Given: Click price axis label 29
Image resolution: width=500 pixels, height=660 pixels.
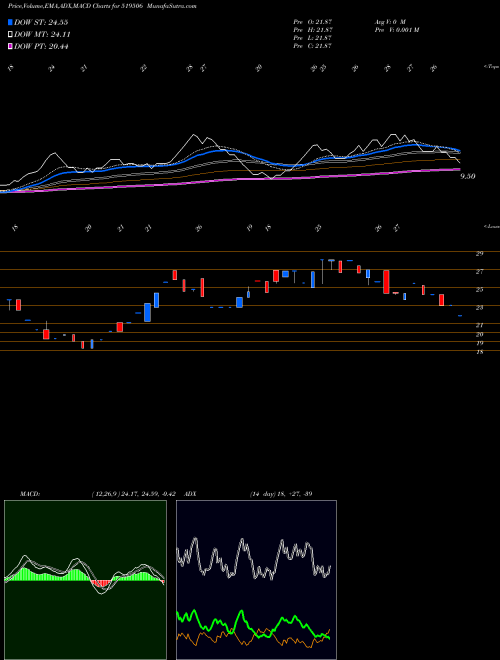Looking at the screenshot, I should click(x=479, y=254).
